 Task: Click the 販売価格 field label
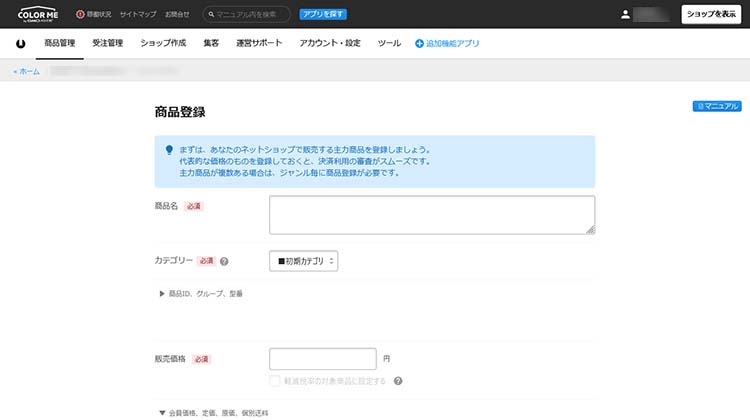coord(170,359)
